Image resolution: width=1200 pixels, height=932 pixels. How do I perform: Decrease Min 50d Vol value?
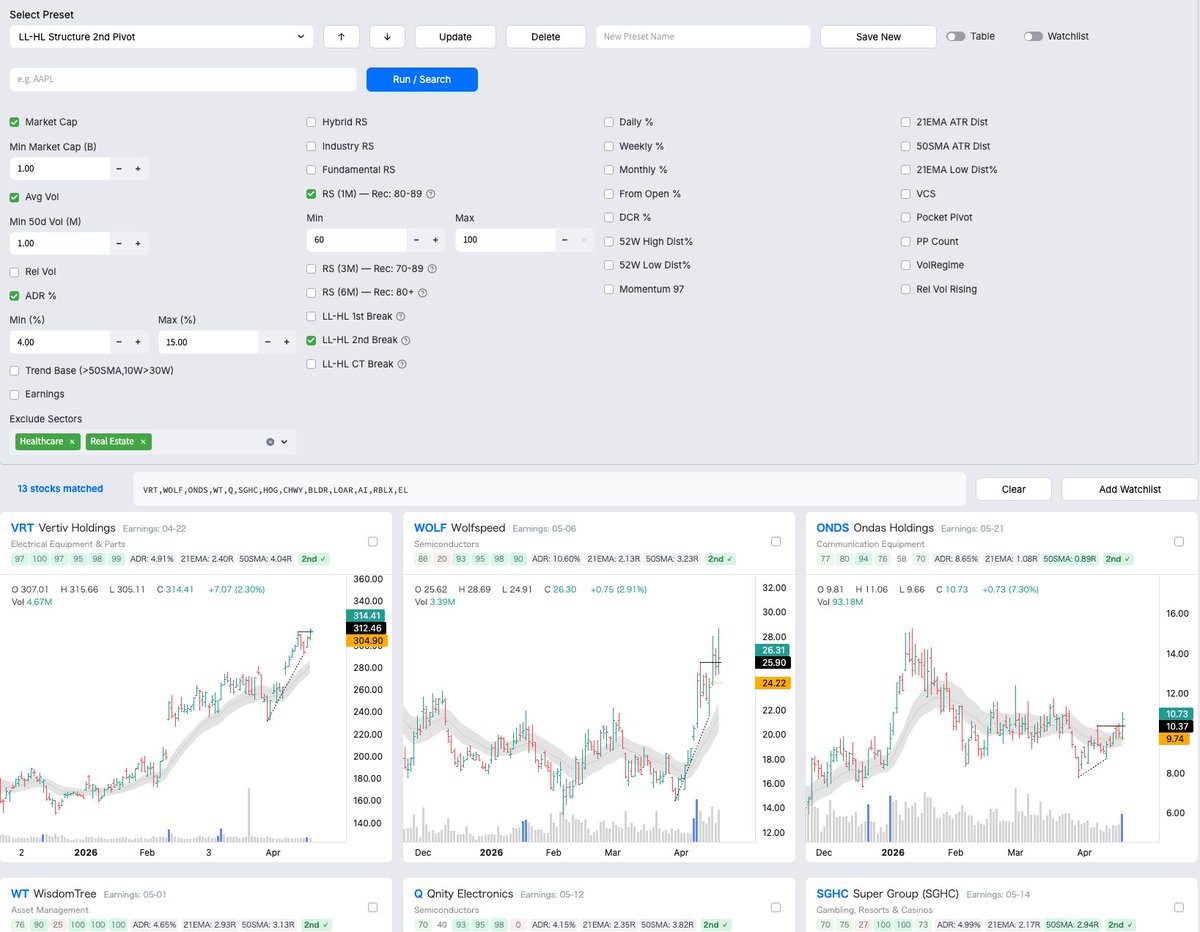(119, 243)
